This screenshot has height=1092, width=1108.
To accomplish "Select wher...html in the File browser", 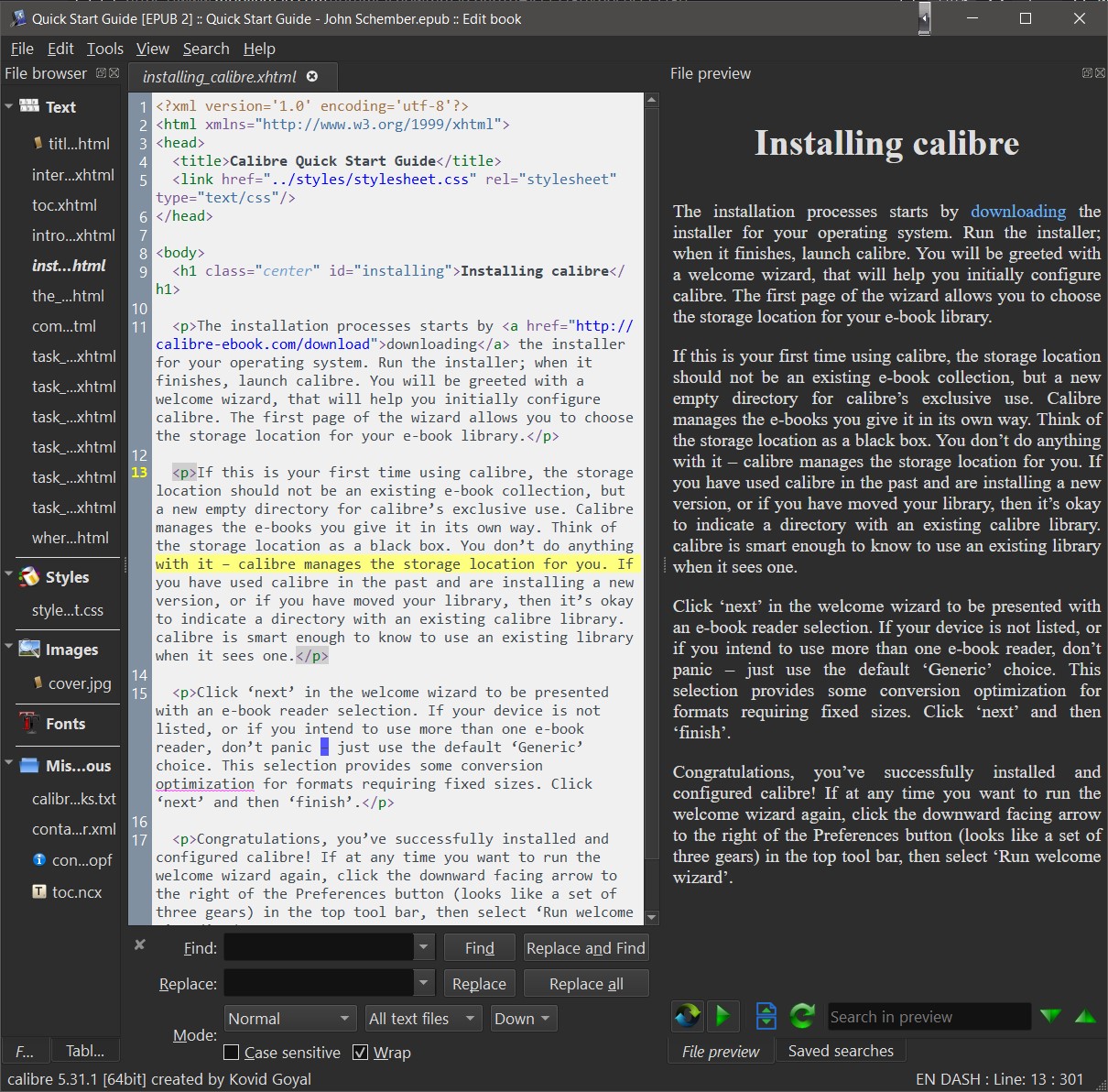I will [x=71, y=538].
